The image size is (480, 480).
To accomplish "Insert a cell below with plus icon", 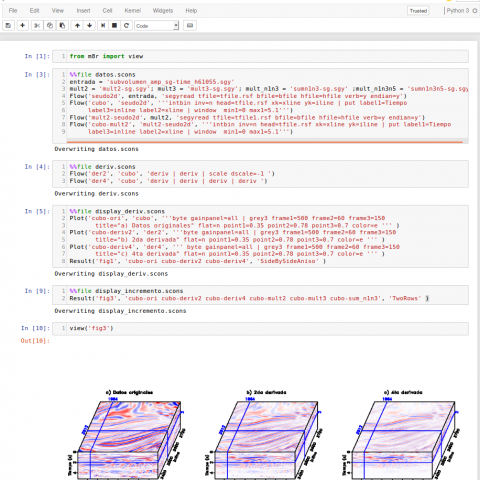I will coord(22,26).
